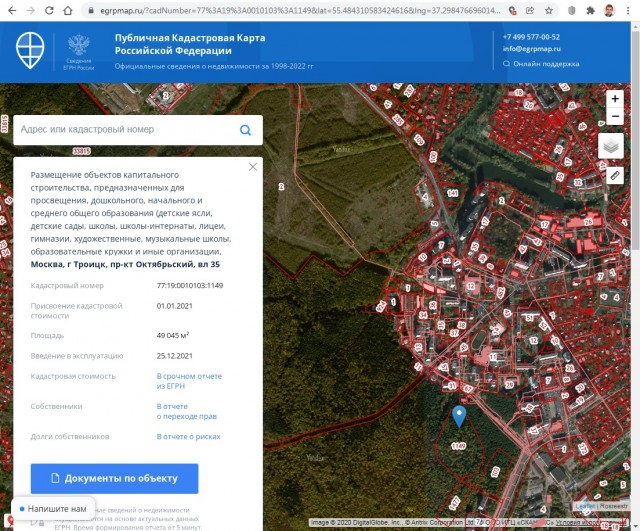This screenshot has width=640, height=531.
Task: Open the browser three-dot menu
Action: pos(627,8)
